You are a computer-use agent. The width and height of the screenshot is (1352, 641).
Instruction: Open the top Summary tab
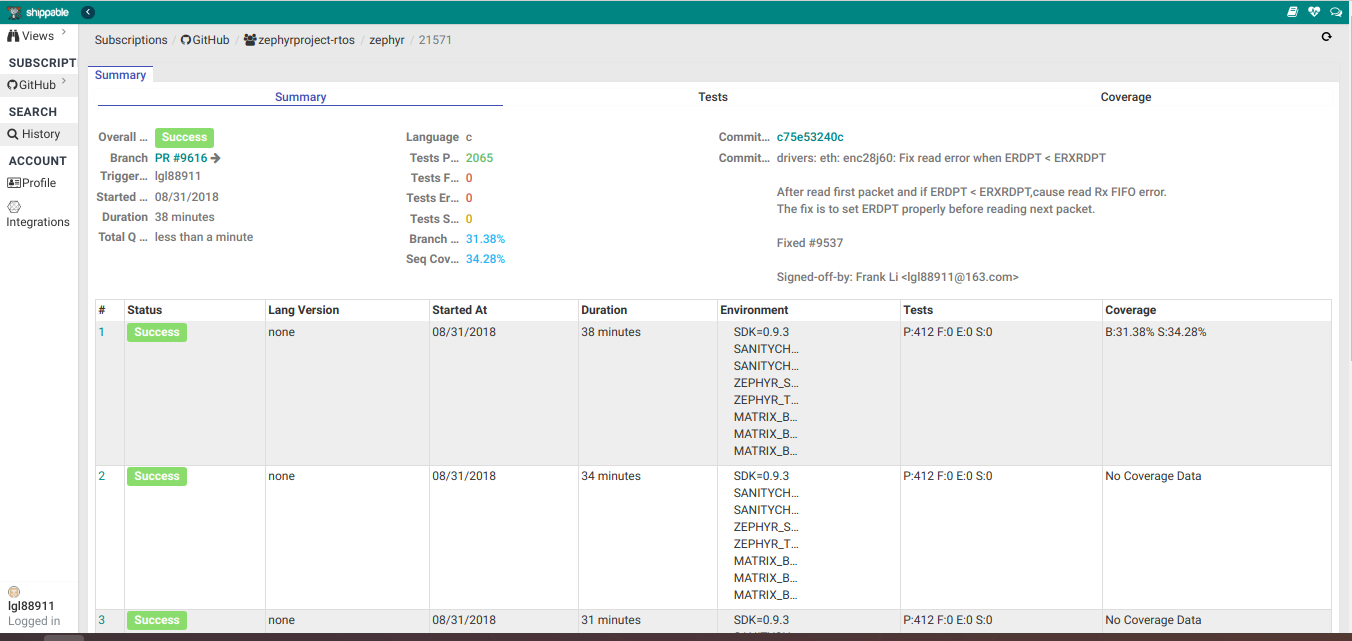tap(120, 75)
